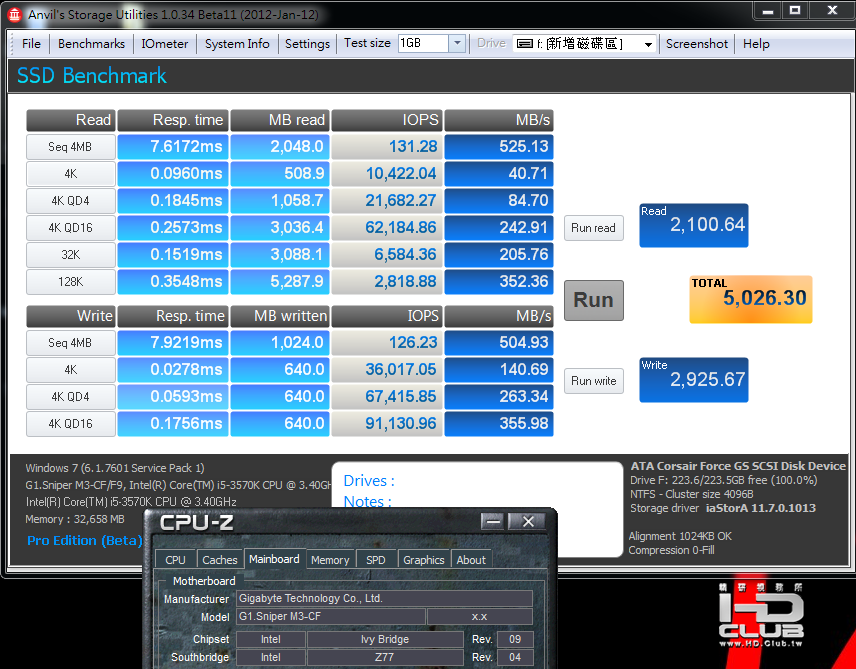Click the 91,130.96 write IOPS value
This screenshot has height=669, width=856.
[387, 423]
